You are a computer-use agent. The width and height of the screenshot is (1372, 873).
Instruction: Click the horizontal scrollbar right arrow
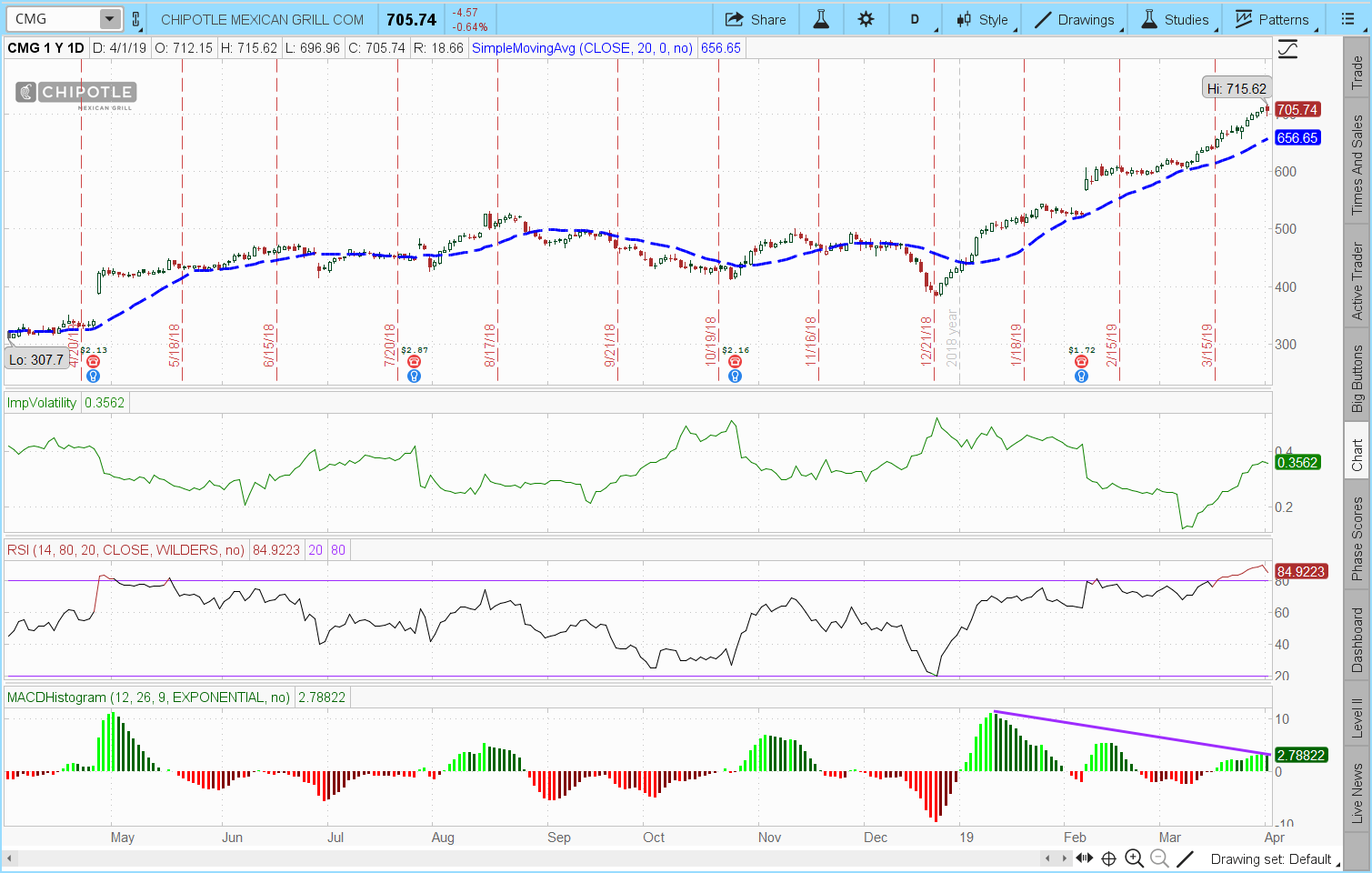click(x=1066, y=858)
